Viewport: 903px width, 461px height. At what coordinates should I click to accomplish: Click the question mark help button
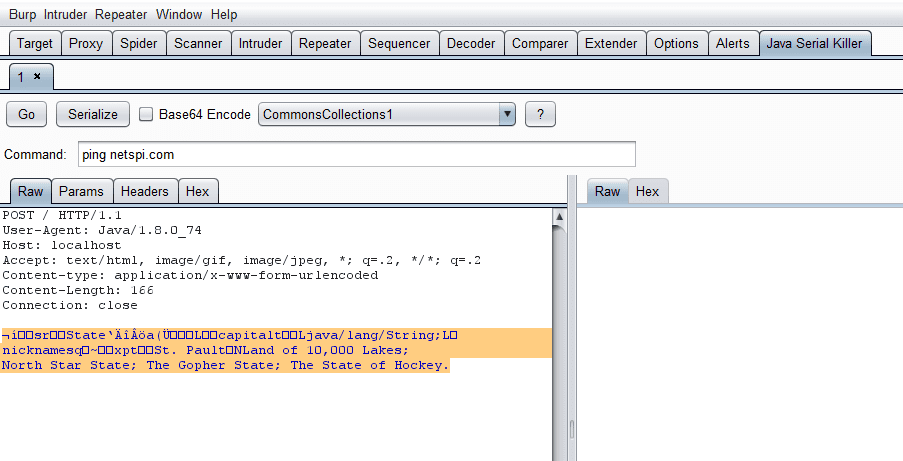coord(540,115)
